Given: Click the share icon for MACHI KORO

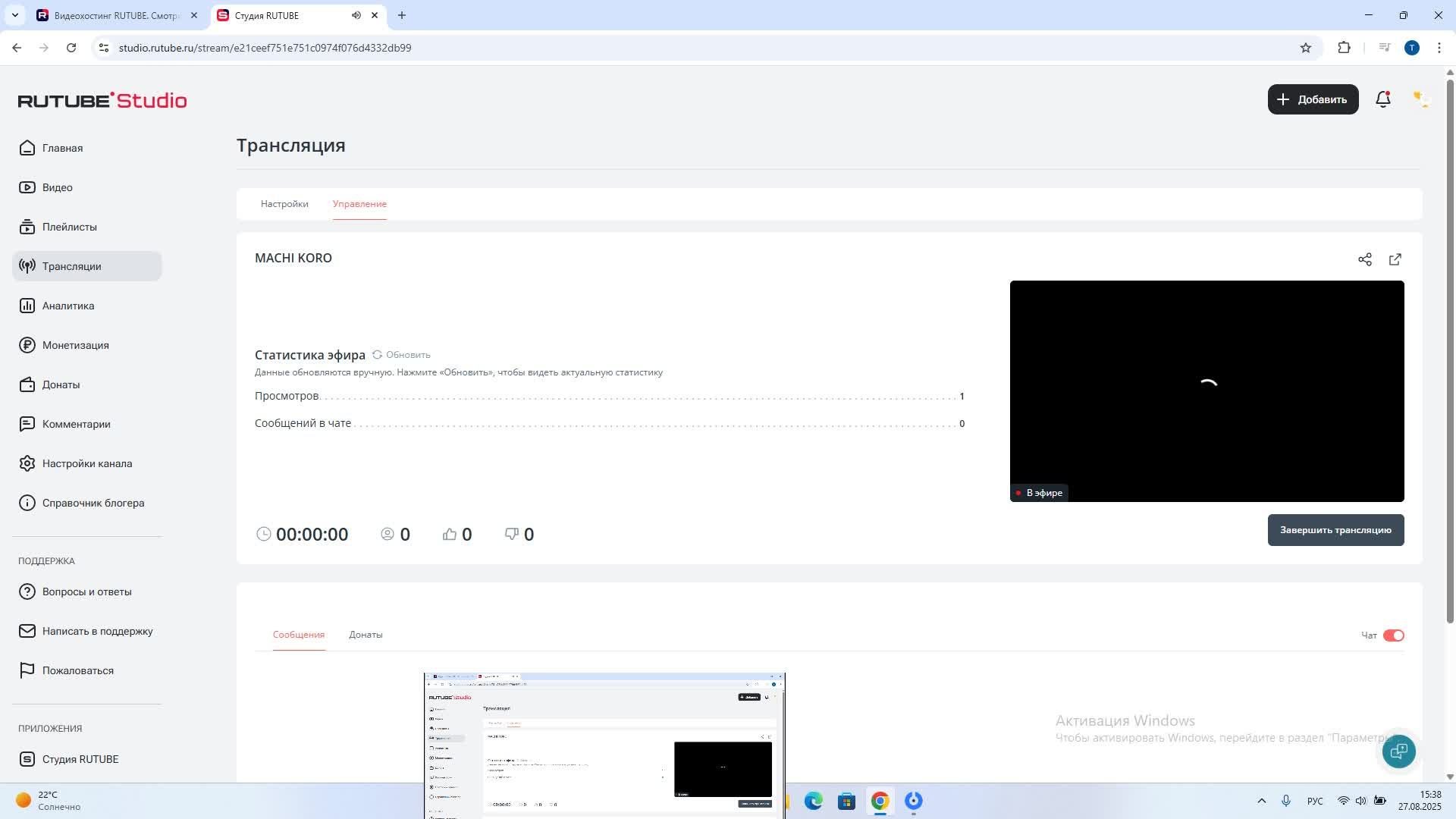Looking at the screenshot, I should click(x=1365, y=259).
